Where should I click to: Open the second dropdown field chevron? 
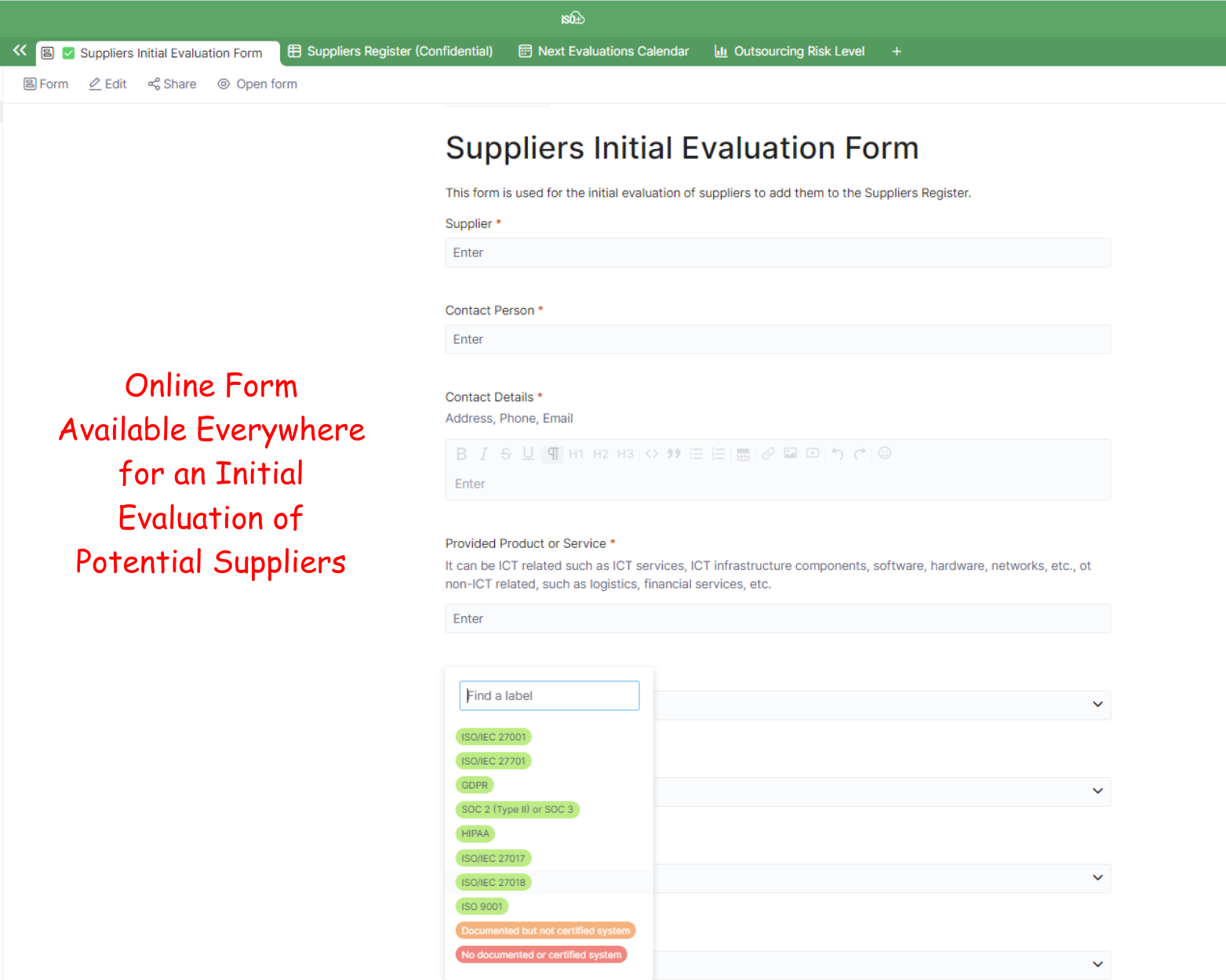(x=1097, y=791)
